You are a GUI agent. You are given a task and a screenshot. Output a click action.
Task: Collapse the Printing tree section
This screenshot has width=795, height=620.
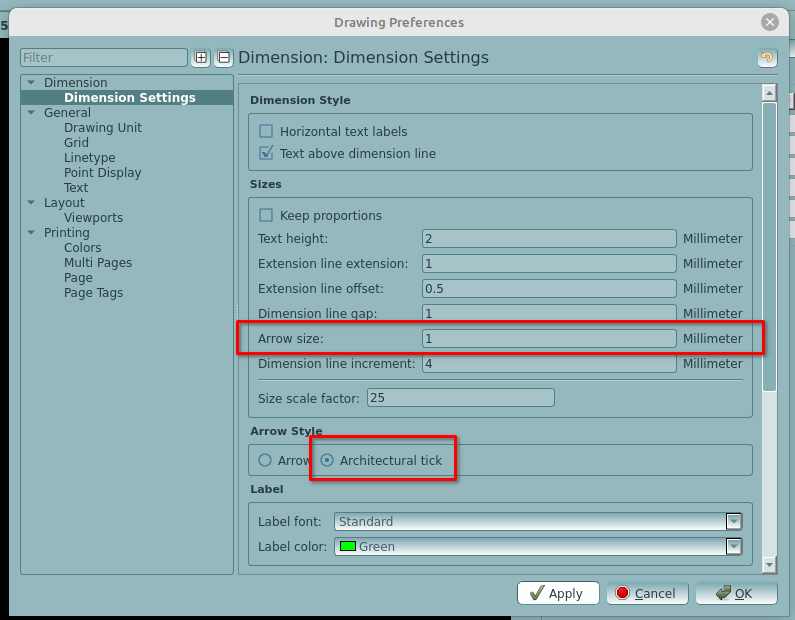(31, 233)
